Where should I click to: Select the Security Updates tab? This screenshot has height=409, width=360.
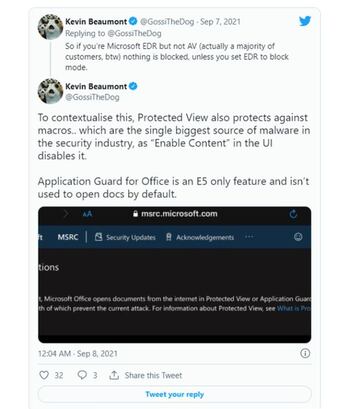click(125, 237)
